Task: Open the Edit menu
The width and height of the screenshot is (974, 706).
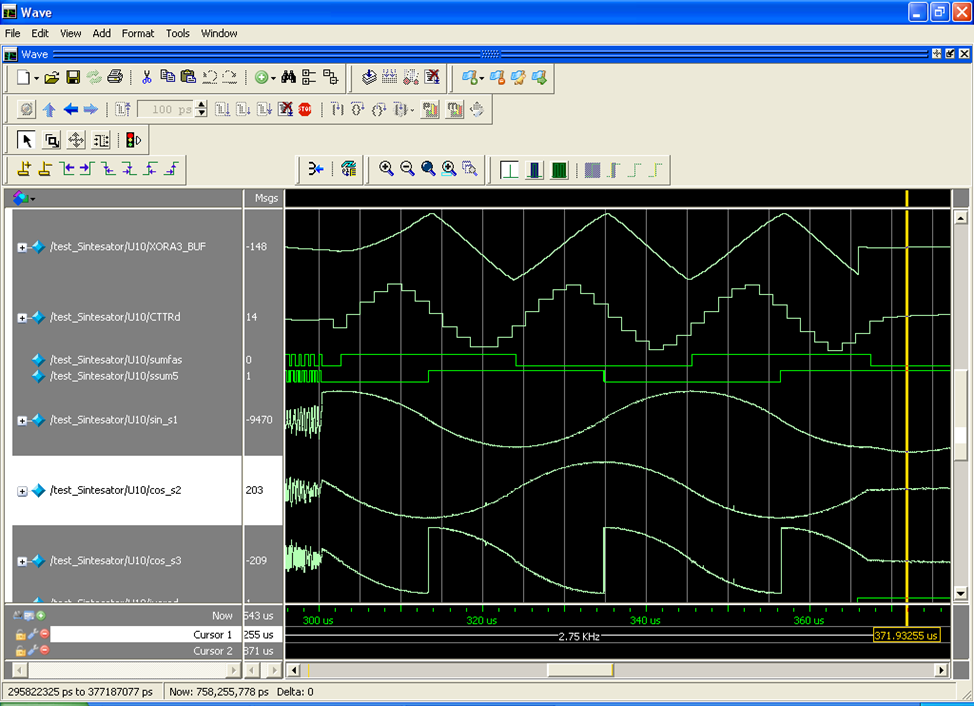Action: coord(40,34)
